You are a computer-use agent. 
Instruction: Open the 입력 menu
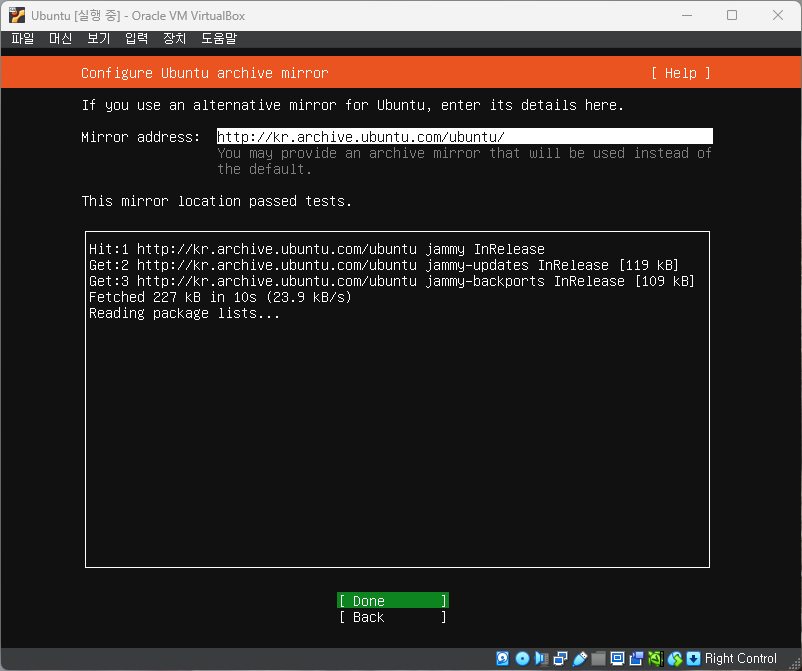click(137, 38)
